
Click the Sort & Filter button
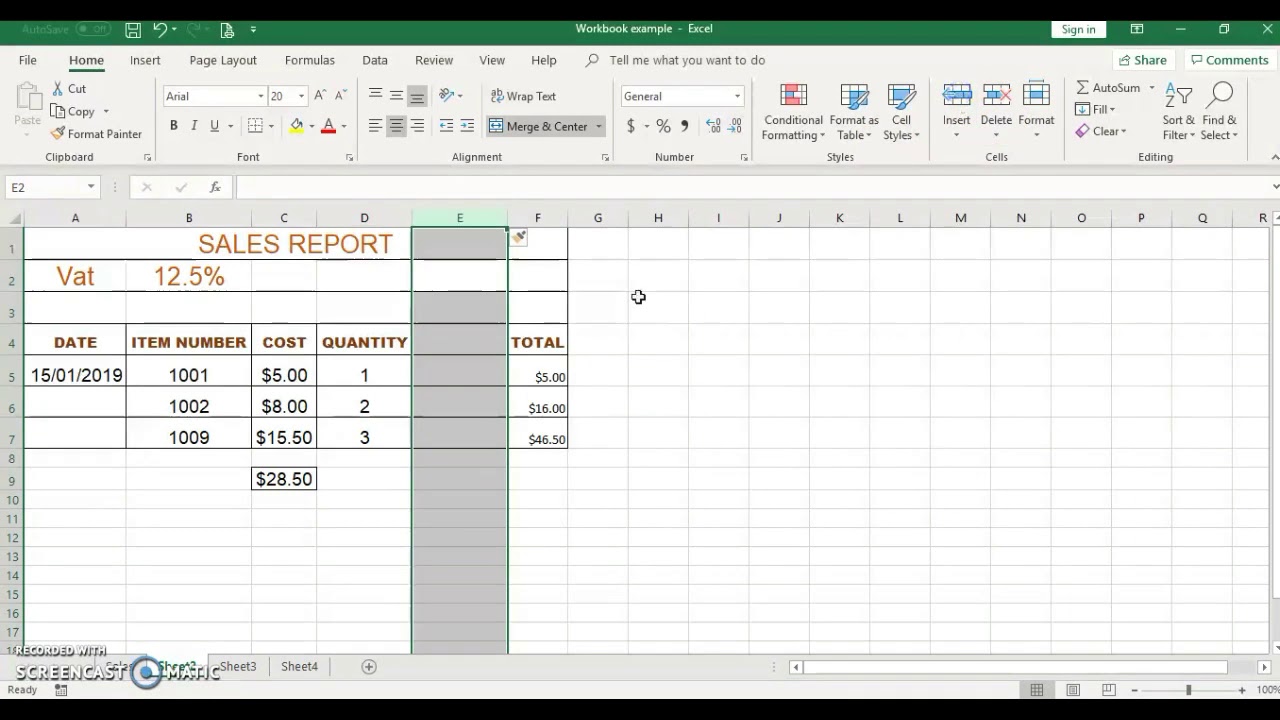[x=1178, y=112]
